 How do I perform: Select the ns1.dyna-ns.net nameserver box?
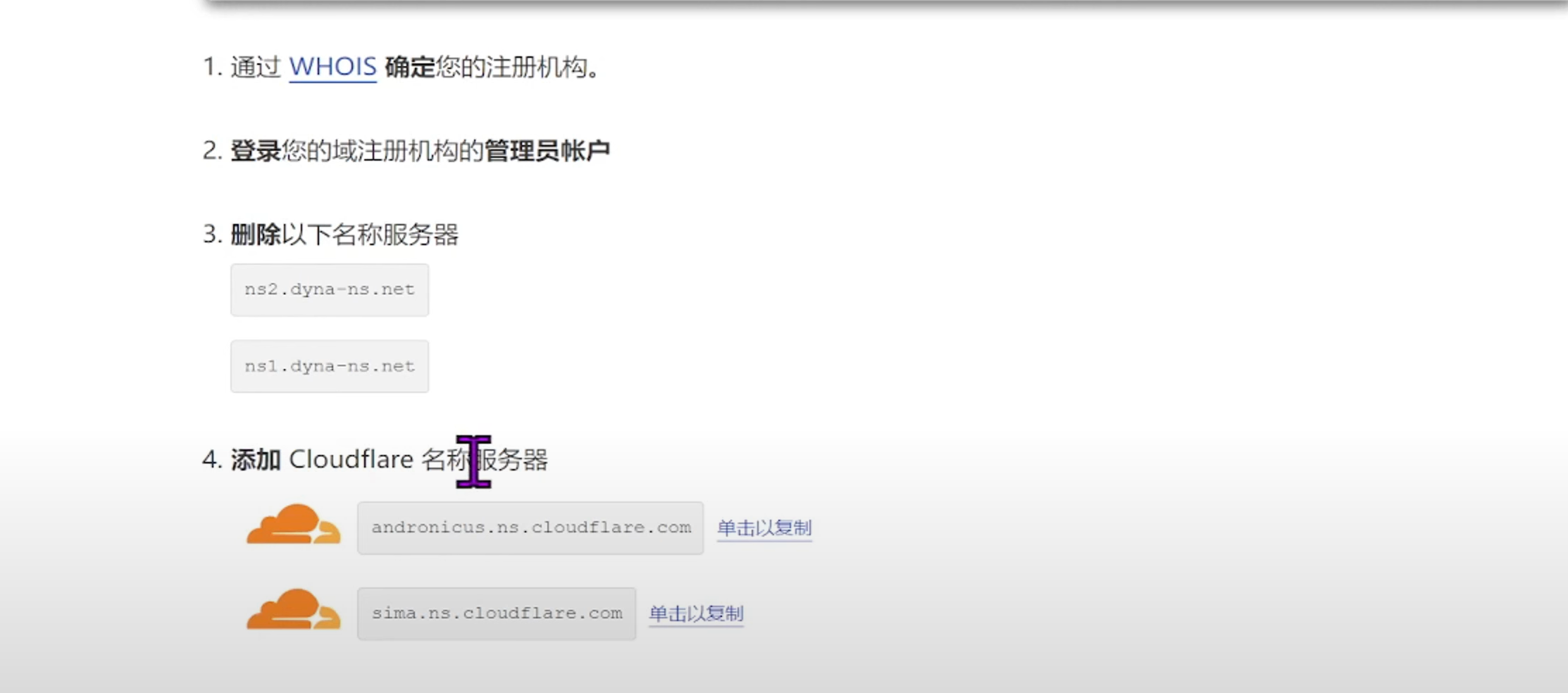[x=330, y=366]
